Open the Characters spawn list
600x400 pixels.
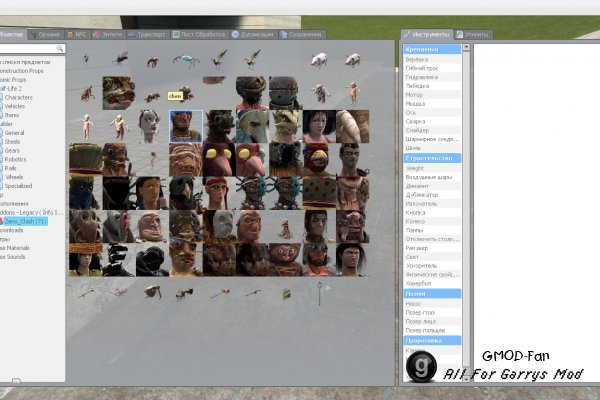pos(18,98)
